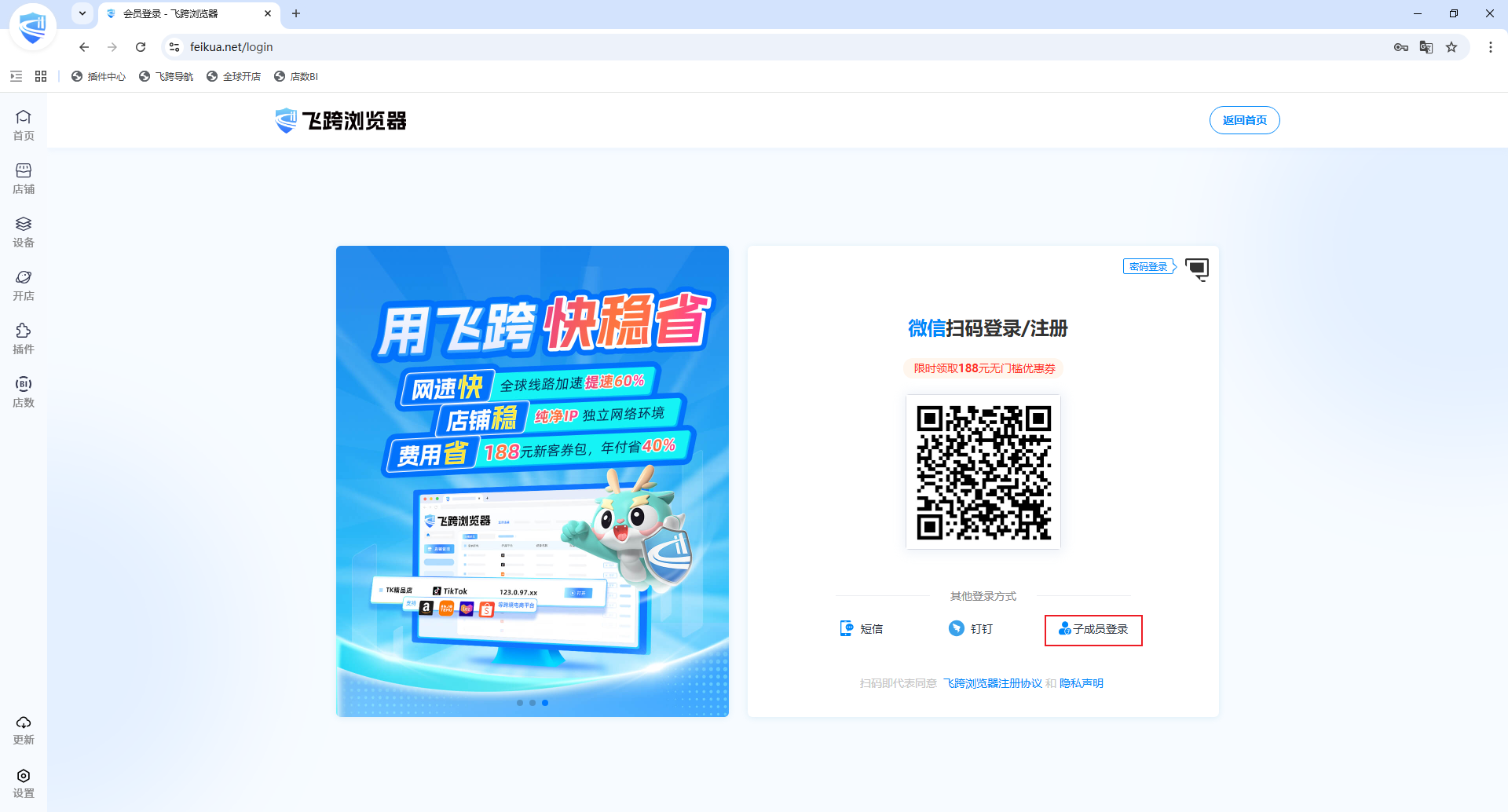This screenshot has height=812, width=1508.
Task: Restore down the browser window
Action: point(1454,13)
